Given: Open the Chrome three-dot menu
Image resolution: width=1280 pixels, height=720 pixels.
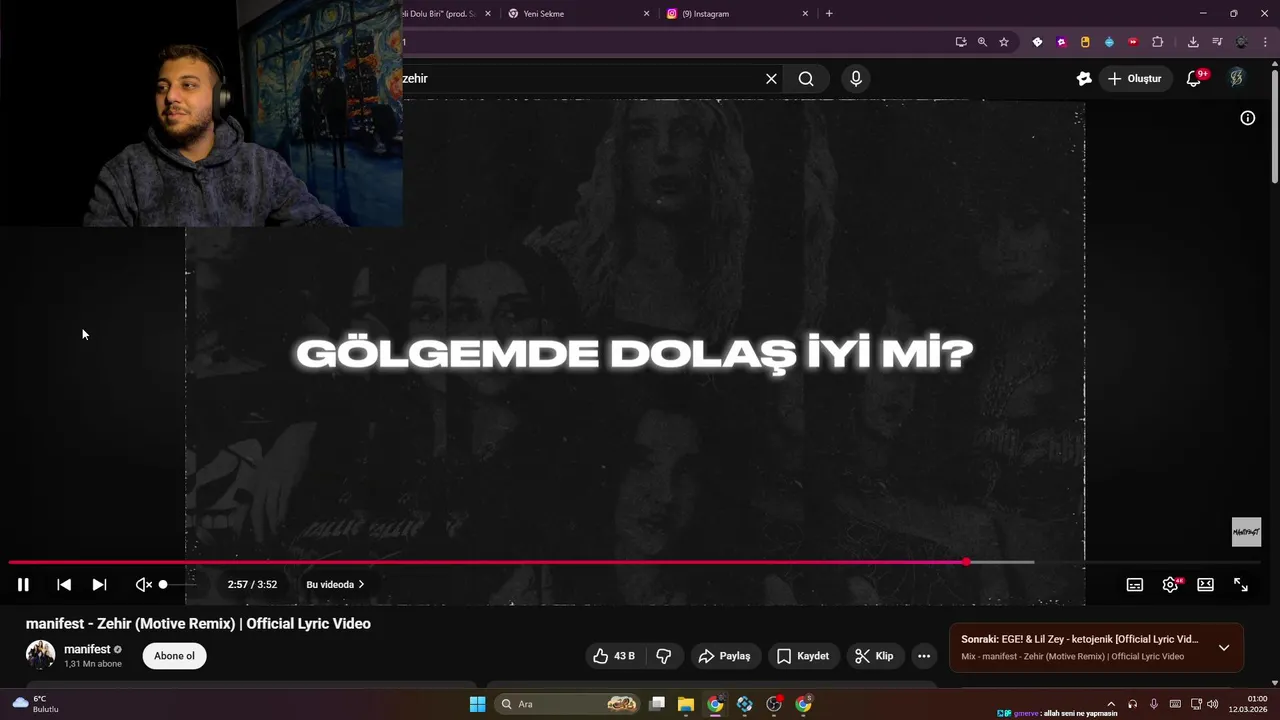Looking at the screenshot, I should tap(1265, 42).
